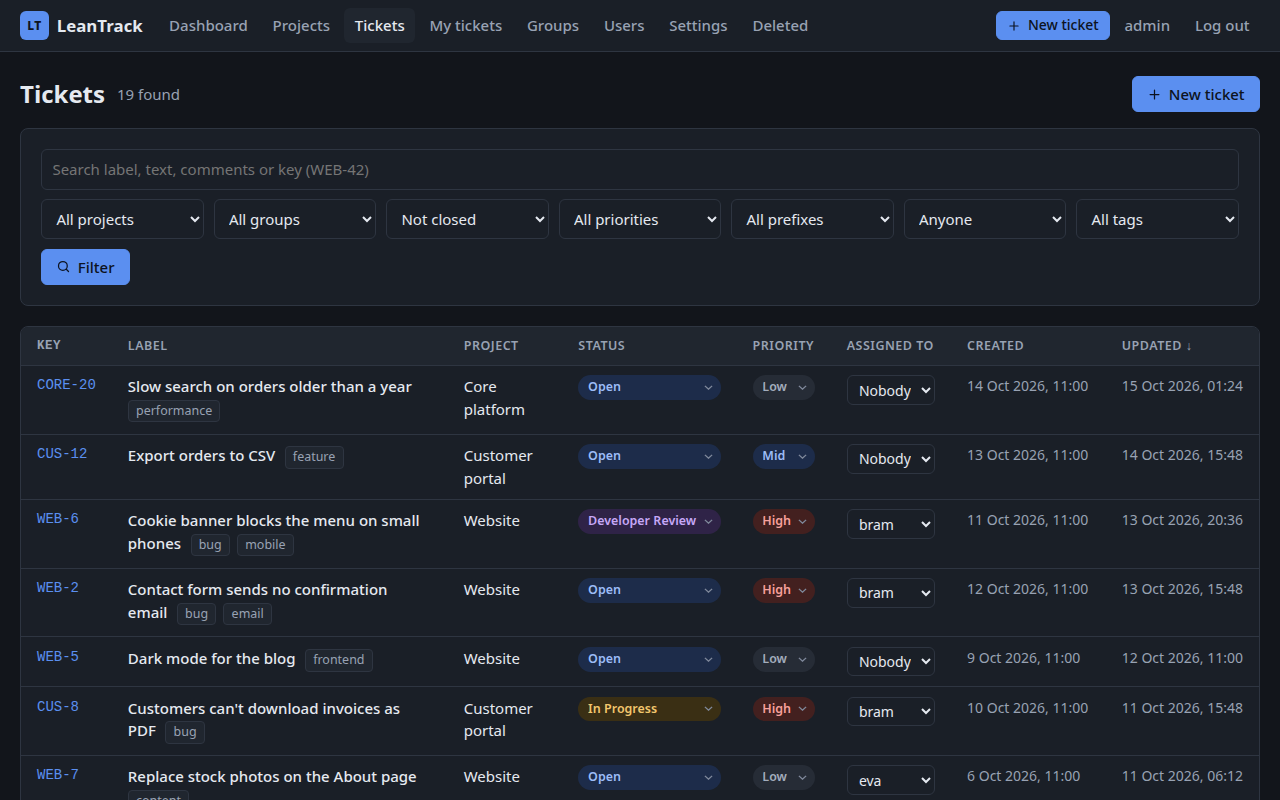
Task: Click the performance tag on CORE-20
Action: (174, 411)
